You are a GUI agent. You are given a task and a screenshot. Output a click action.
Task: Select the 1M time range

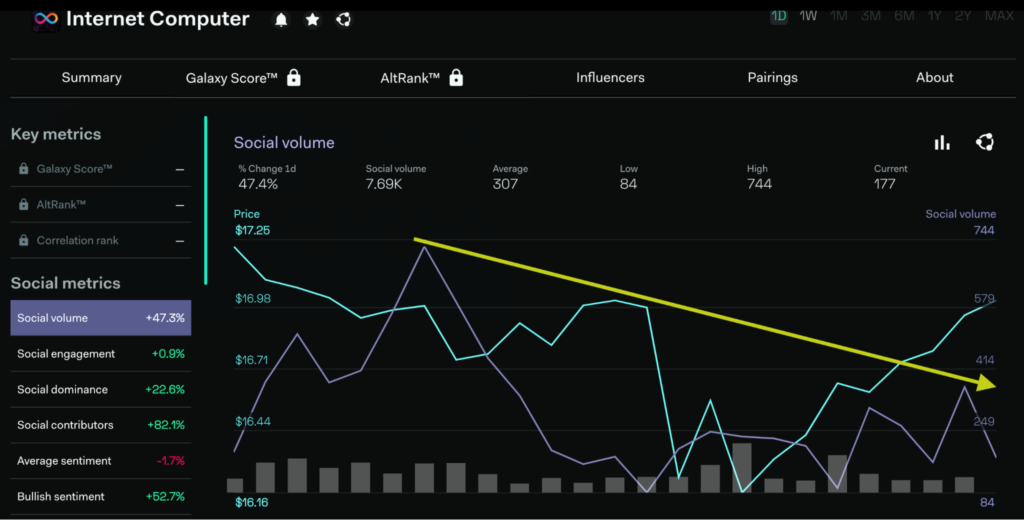click(x=839, y=16)
